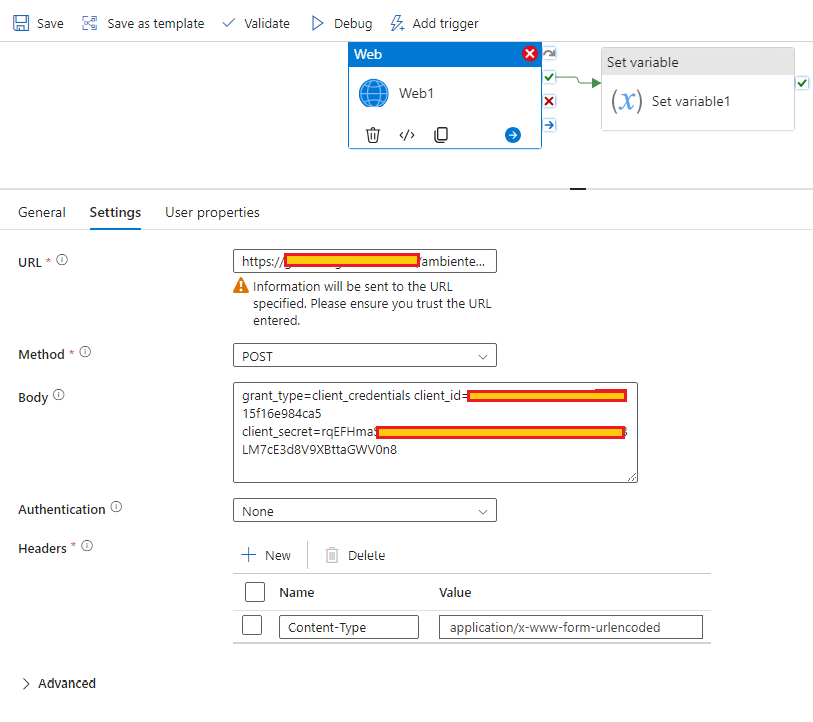Click the URL input field
813x722 pixels.
point(365,261)
